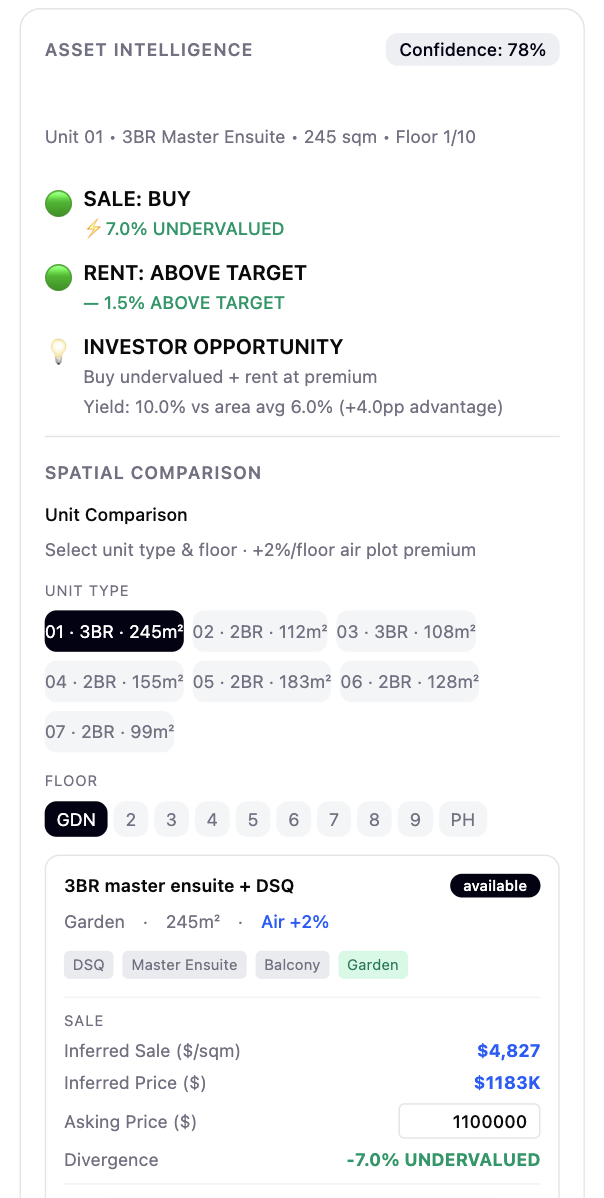Click the Confidence: 78% badge
This screenshot has height=1198, width=604.
click(x=472, y=50)
